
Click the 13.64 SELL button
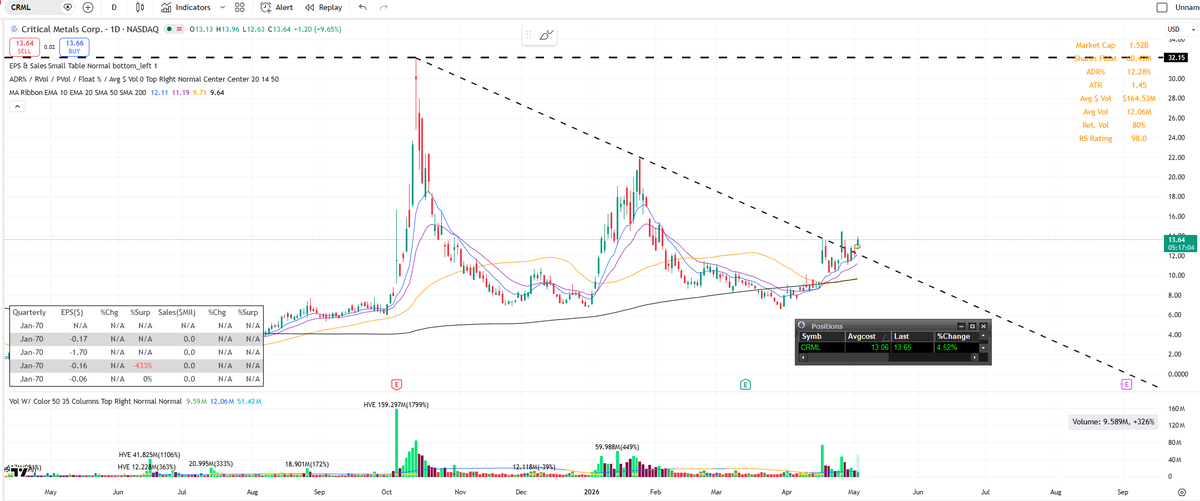26,46
